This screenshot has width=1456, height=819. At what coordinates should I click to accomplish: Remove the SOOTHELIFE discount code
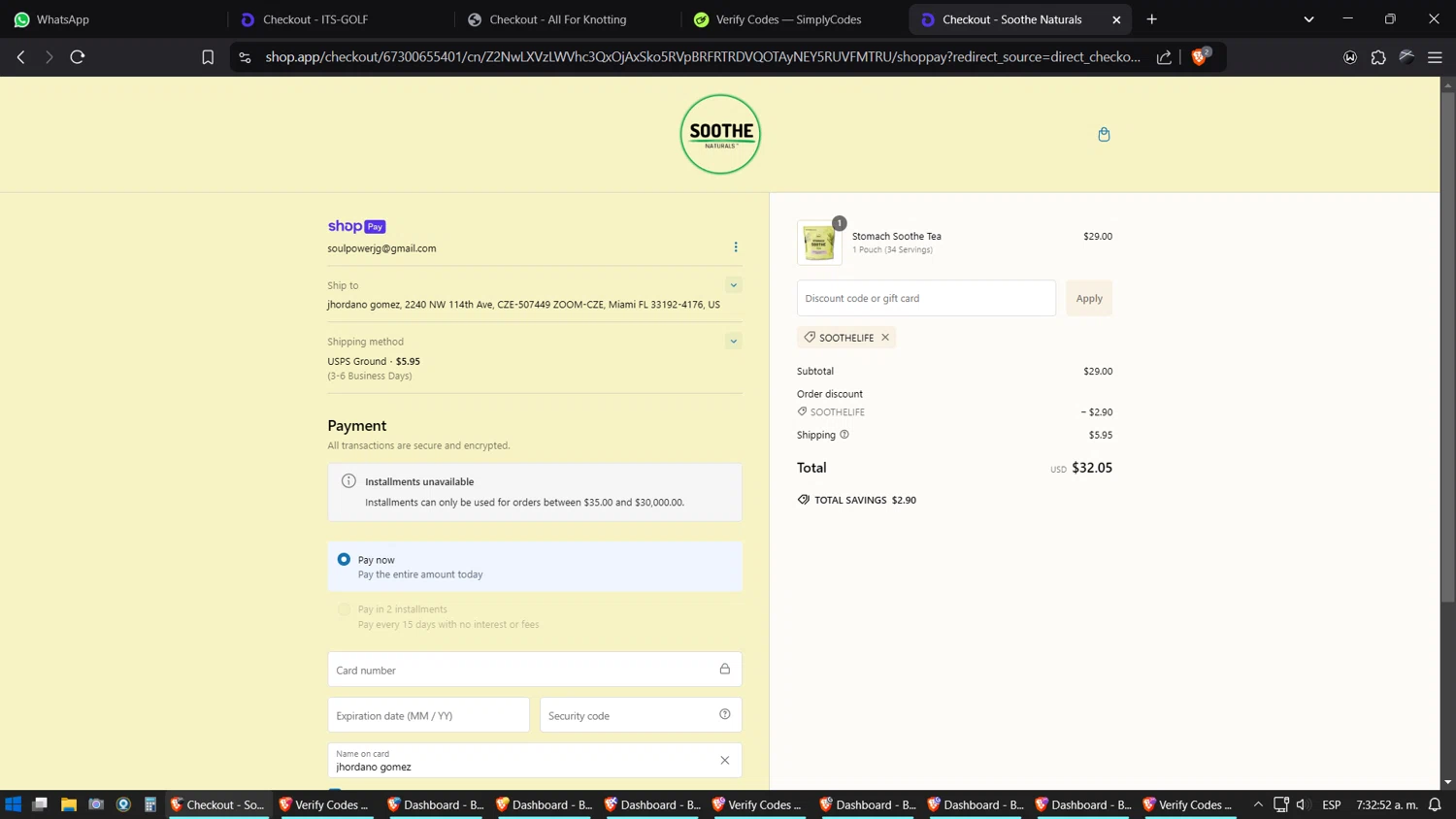tap(885, 338)
